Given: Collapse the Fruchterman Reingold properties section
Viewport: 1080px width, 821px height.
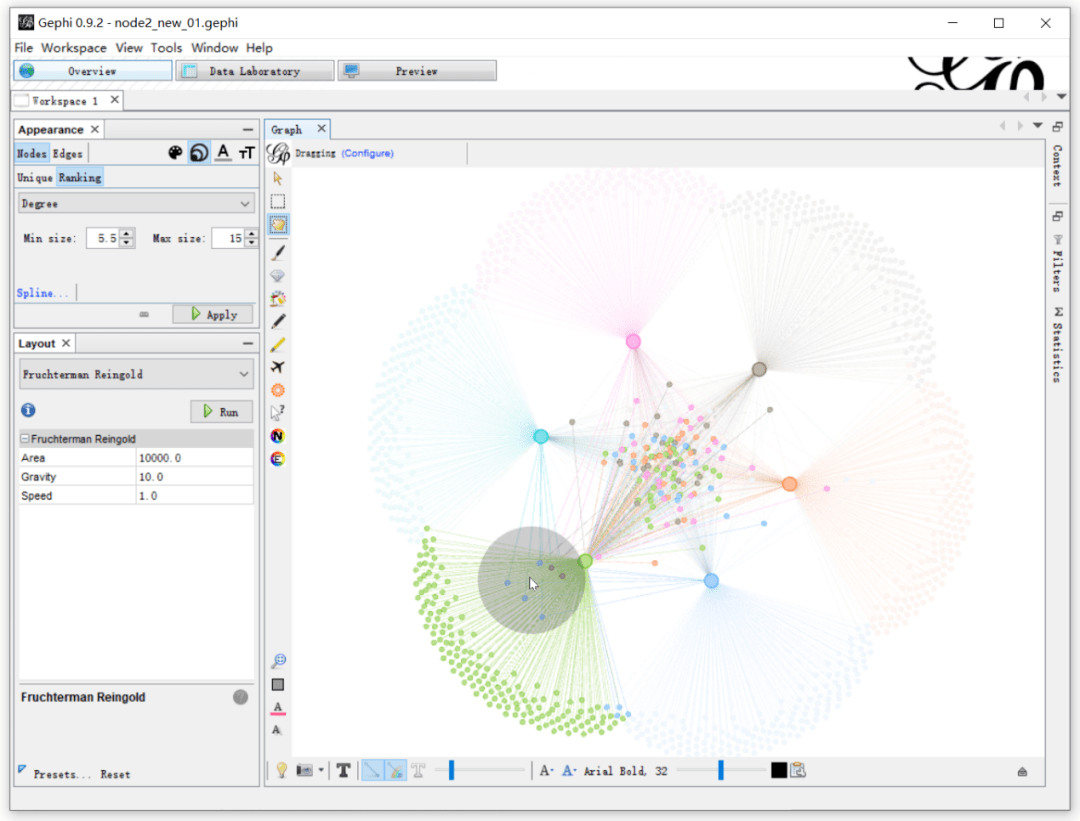Looking at the screenshot, I should (x=25, y=439).
